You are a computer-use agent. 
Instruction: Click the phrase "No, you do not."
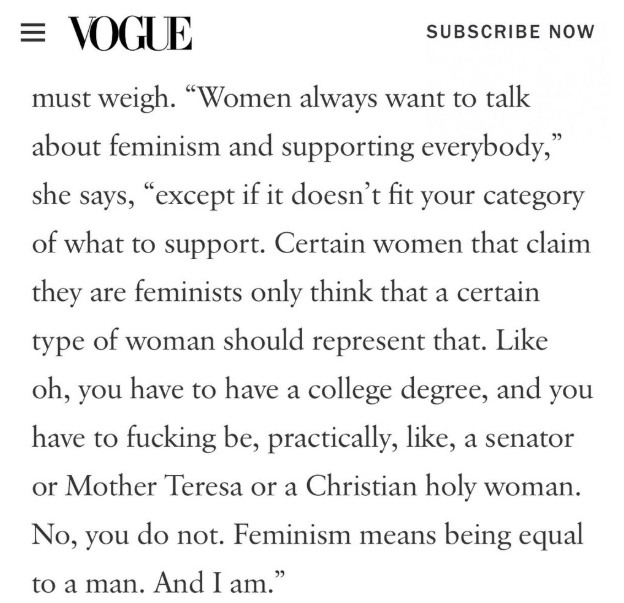point(127,535)
